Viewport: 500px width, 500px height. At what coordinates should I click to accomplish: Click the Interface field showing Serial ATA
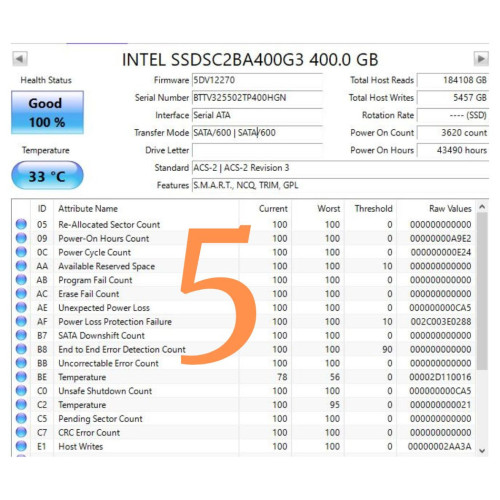[257, 115]
